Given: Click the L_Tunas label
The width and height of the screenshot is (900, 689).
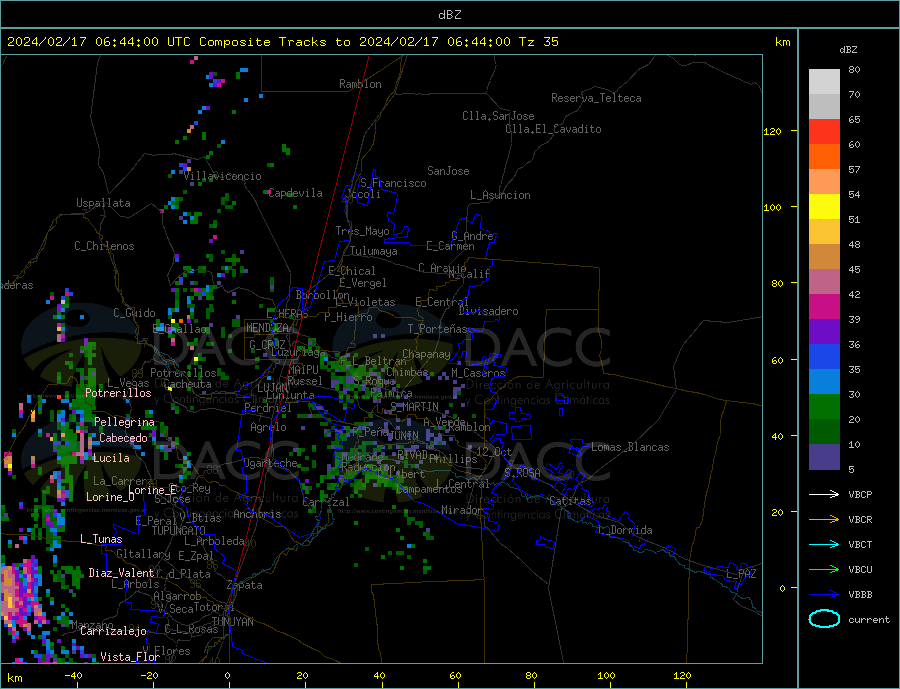Looking at the screenshot, I should (x=101, y=539).
